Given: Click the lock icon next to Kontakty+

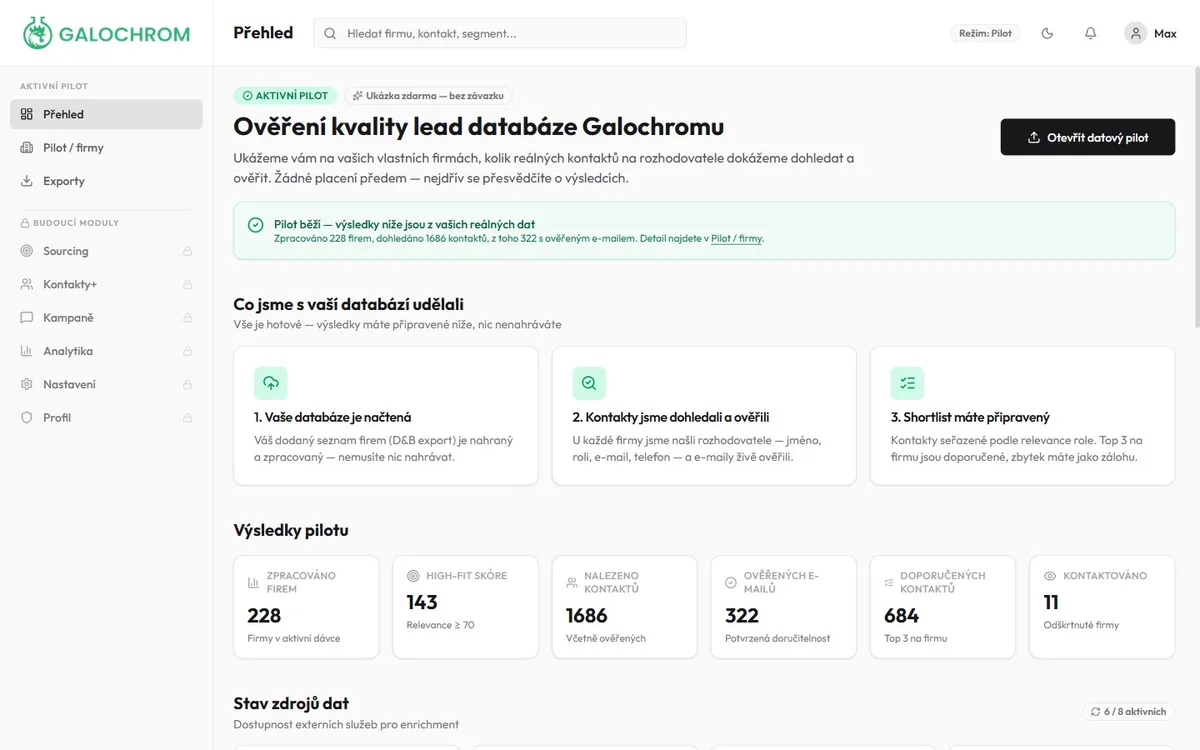Looking at the screenshot, I should pos(187,285).
